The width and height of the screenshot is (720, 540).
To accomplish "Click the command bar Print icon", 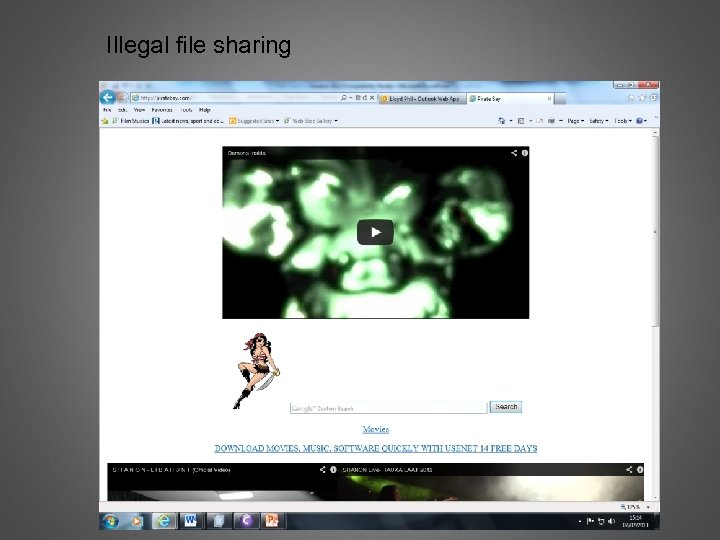I will [551, 121].
